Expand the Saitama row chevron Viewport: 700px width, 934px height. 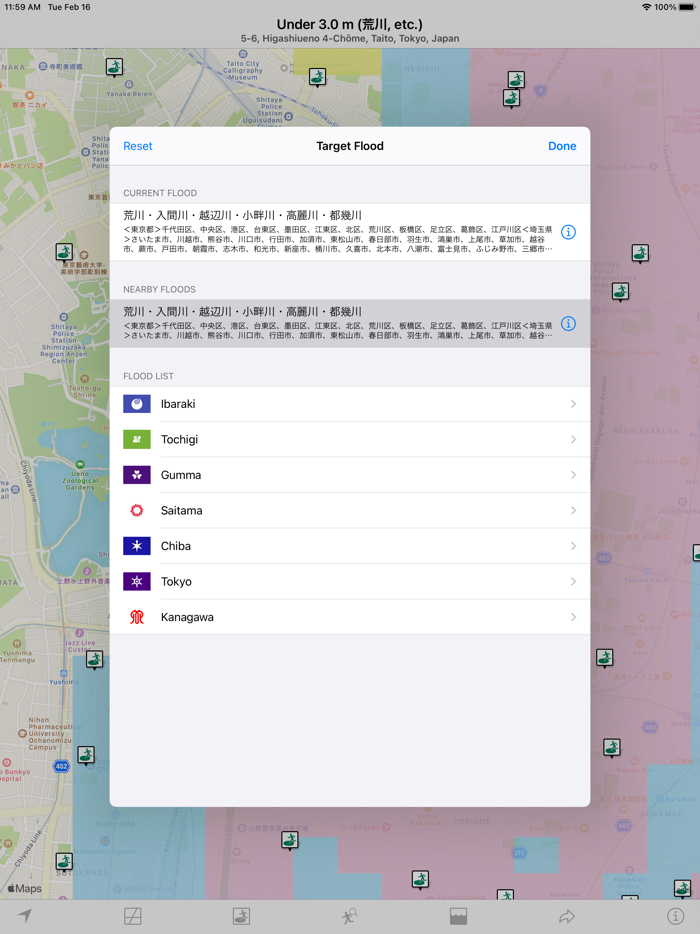point(573,510)
